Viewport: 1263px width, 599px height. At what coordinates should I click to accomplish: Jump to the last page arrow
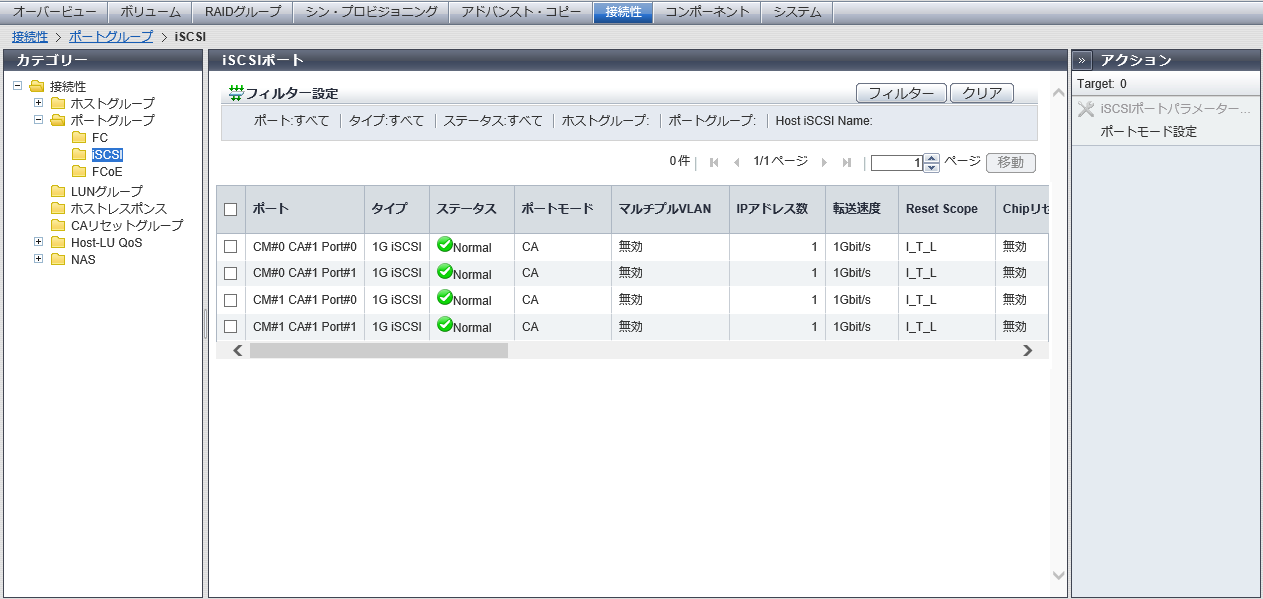pos(847,162)
